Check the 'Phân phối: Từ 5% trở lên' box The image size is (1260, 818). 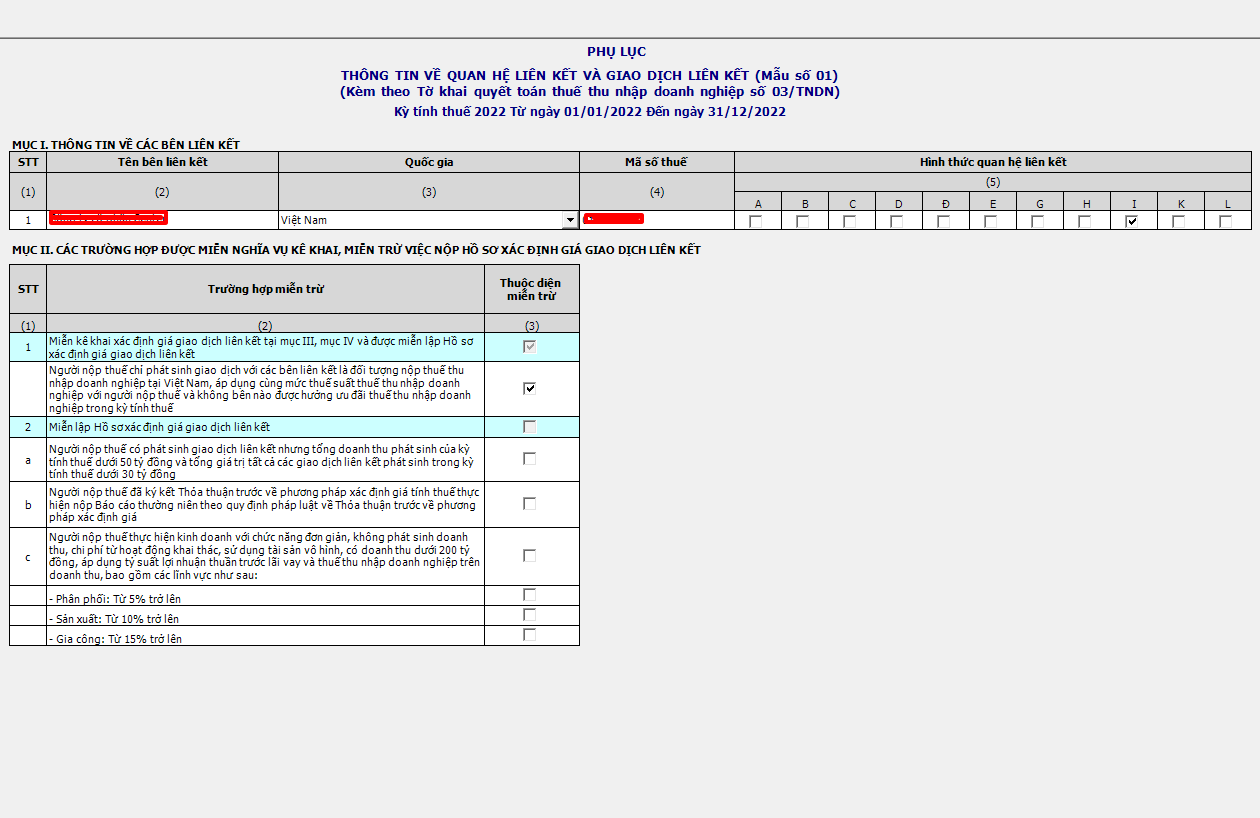pos(530,595)
